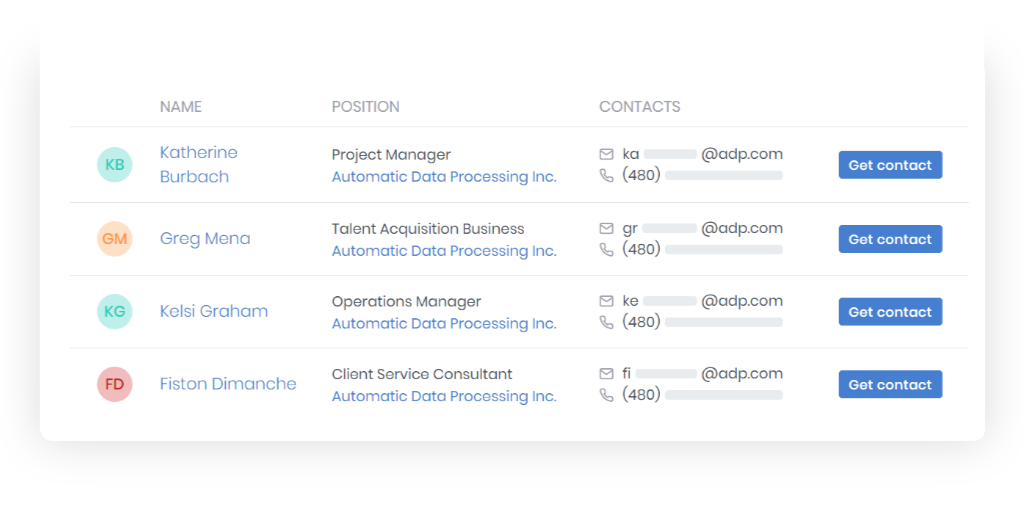Click the KG avatar for Kelsi Graham
Viewport: 1024px width, 520px height.
115,312
